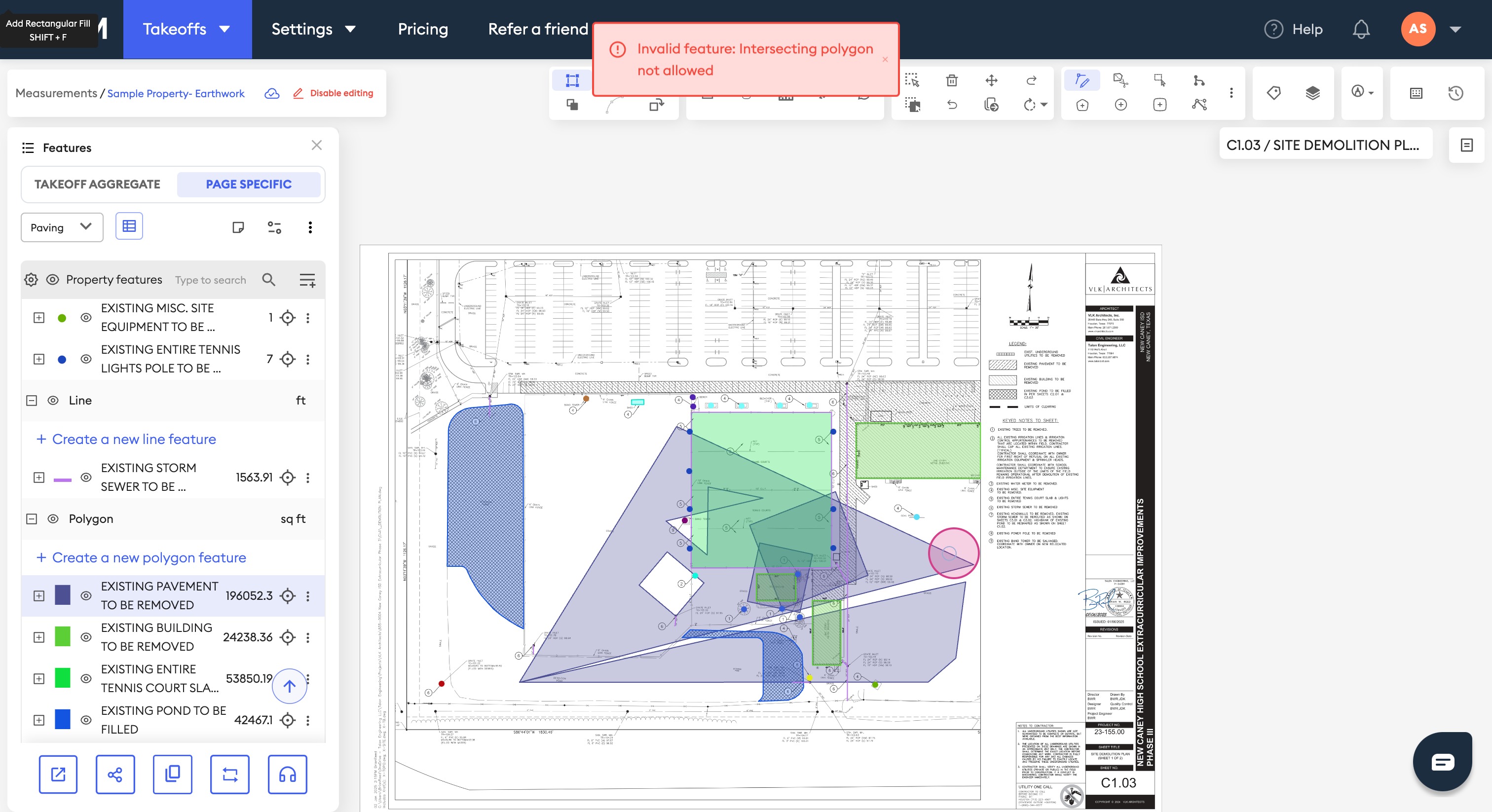Hide the EXISTING STORM SEWER line feature

[86, 477]
